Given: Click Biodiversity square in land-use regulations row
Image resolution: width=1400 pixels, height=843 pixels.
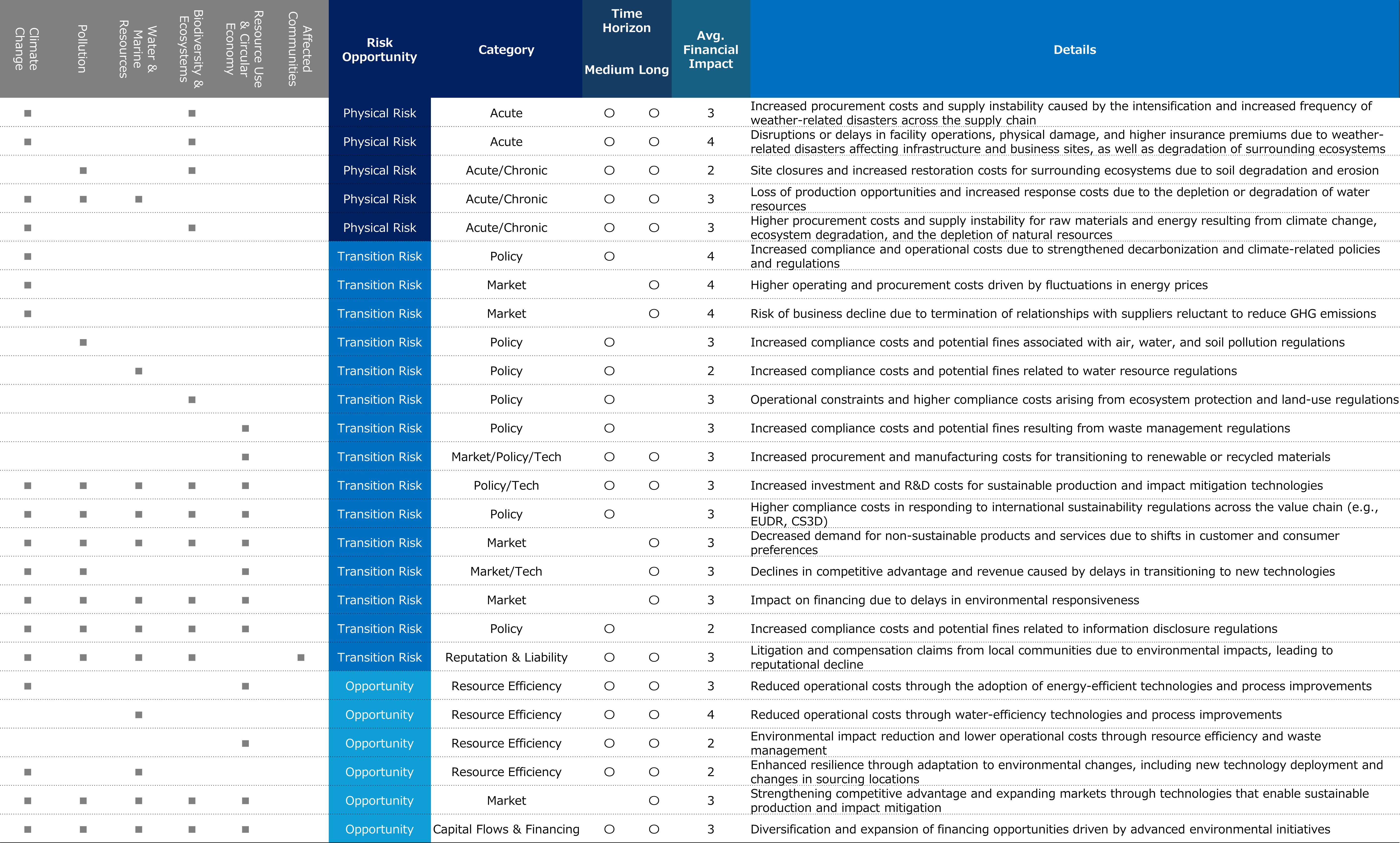Looking at the screenshot, I should [192, 399].
